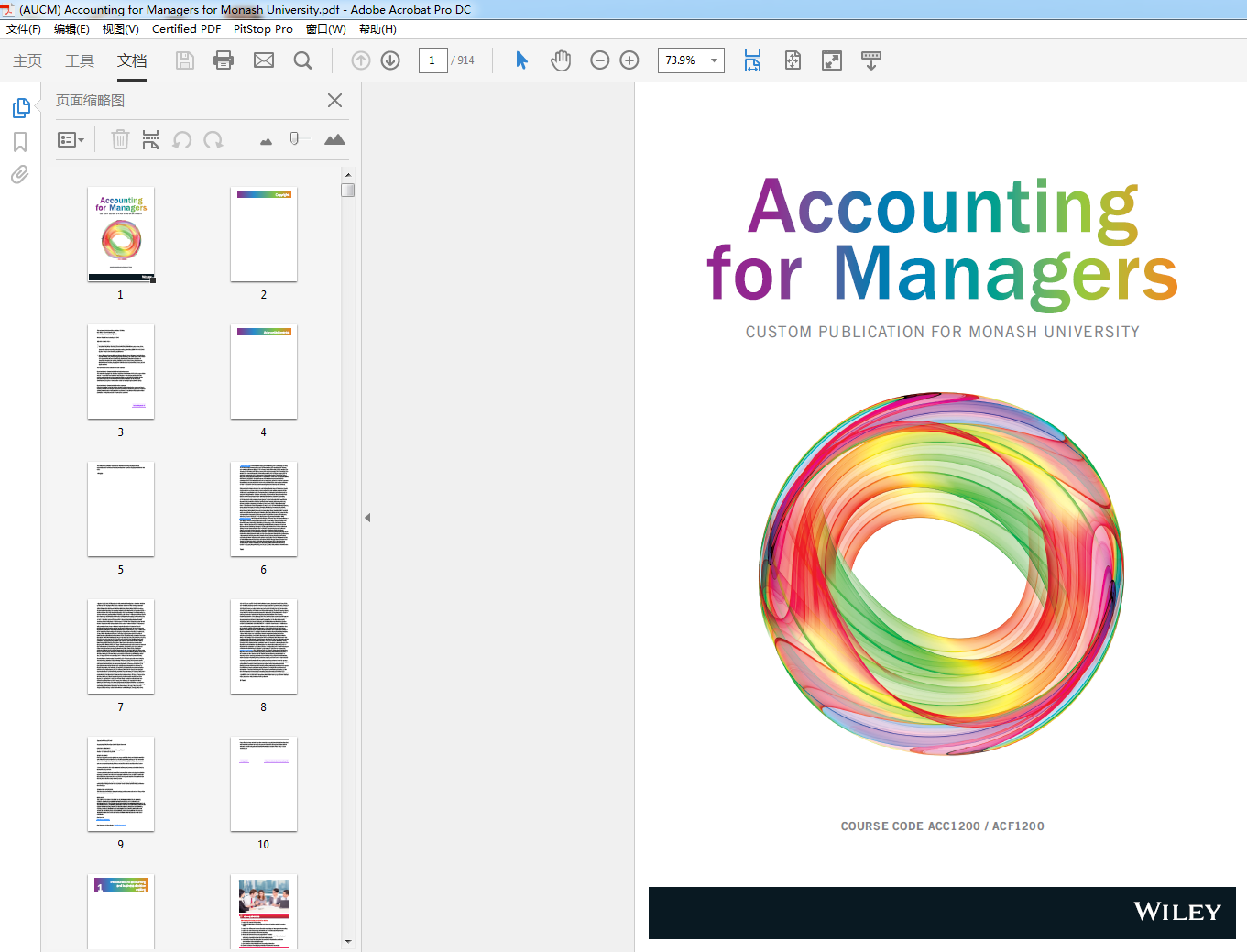
Task: Enlarge thumbnail size large mountain icon
Action: coord(334,139)
